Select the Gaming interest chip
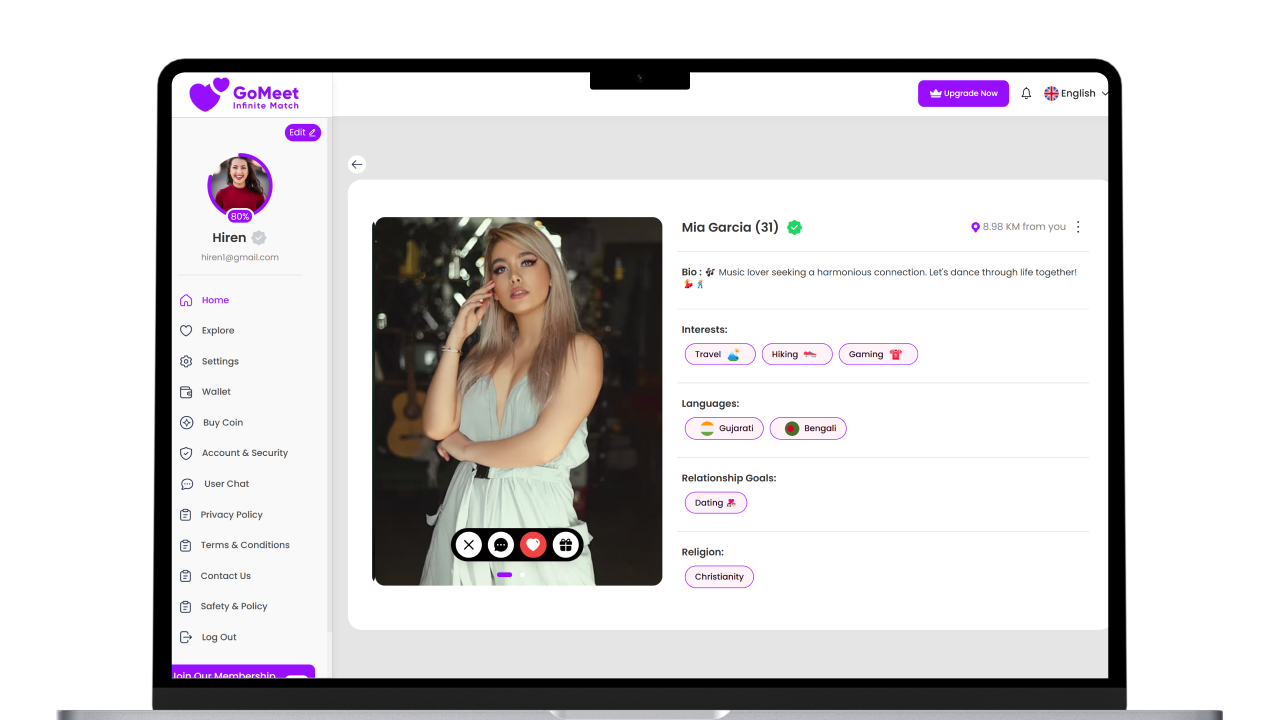 [878, 354]
